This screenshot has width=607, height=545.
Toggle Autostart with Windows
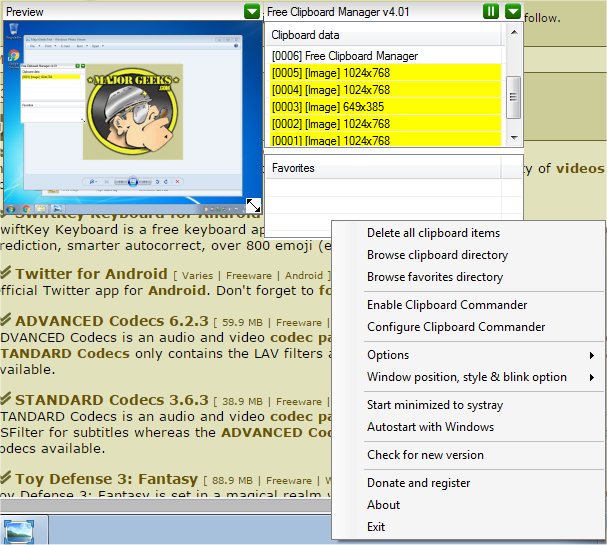click(x=430, y=427)
